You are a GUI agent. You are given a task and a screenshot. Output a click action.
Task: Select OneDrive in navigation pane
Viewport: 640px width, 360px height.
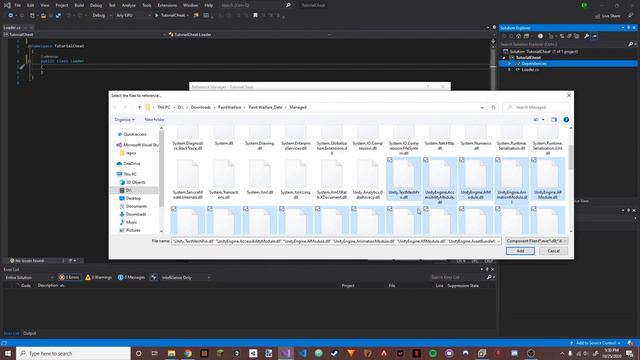(x=131, y=164)
